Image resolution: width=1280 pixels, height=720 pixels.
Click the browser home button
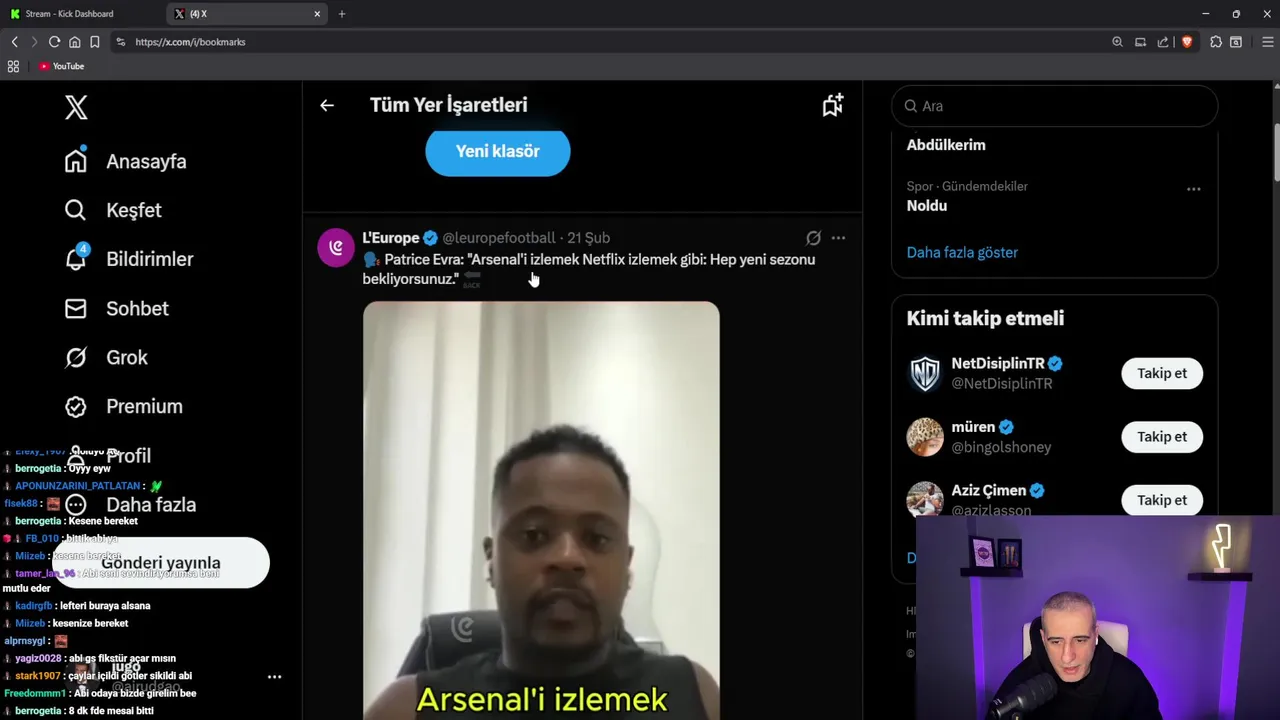74,42
